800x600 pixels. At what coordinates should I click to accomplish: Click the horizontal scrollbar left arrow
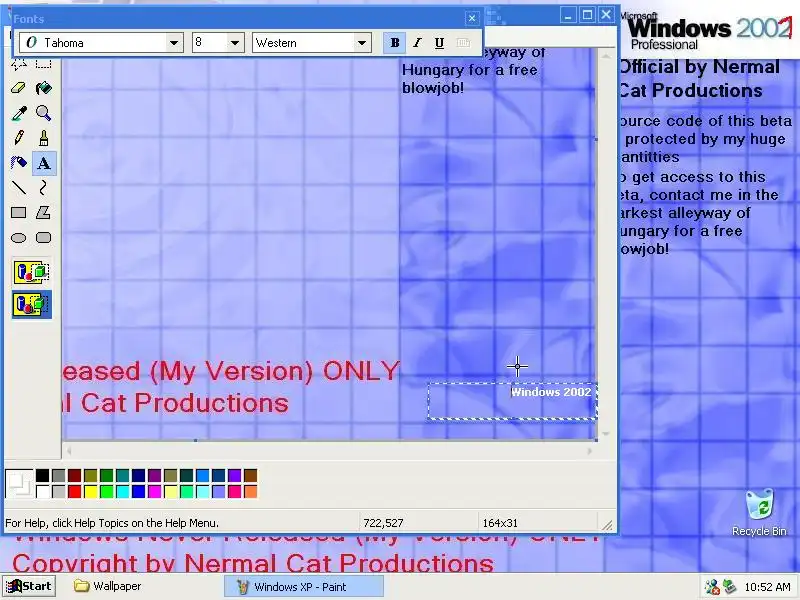[69, 451]
